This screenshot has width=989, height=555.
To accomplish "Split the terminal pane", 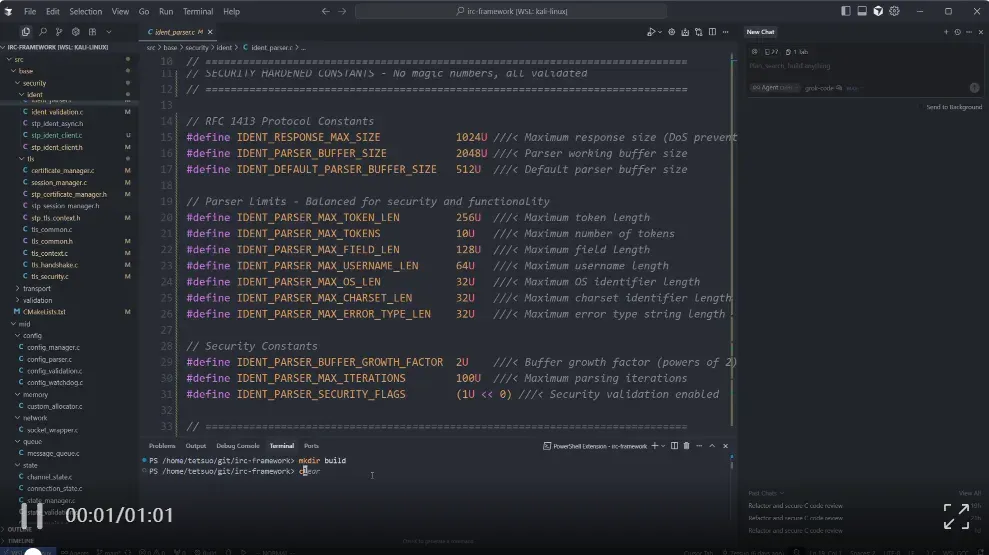I will [674, 446].
